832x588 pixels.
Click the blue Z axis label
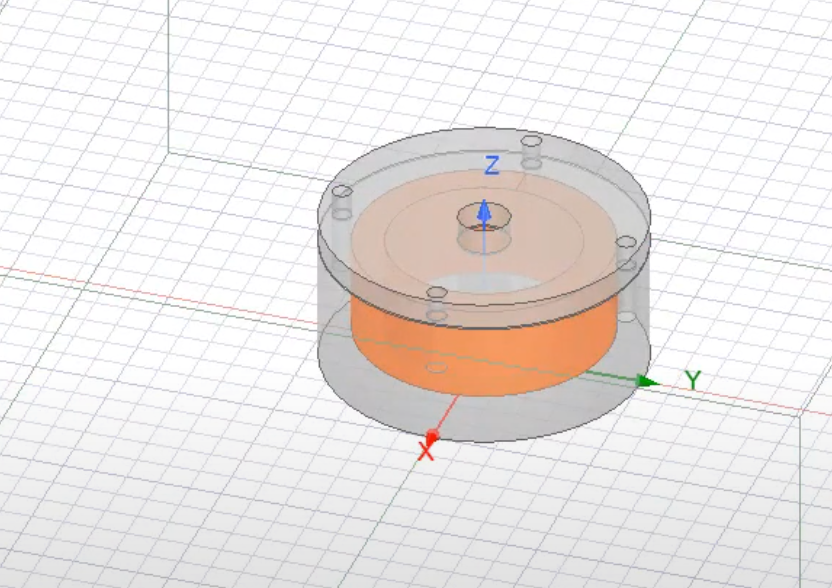tap(492, 166)
